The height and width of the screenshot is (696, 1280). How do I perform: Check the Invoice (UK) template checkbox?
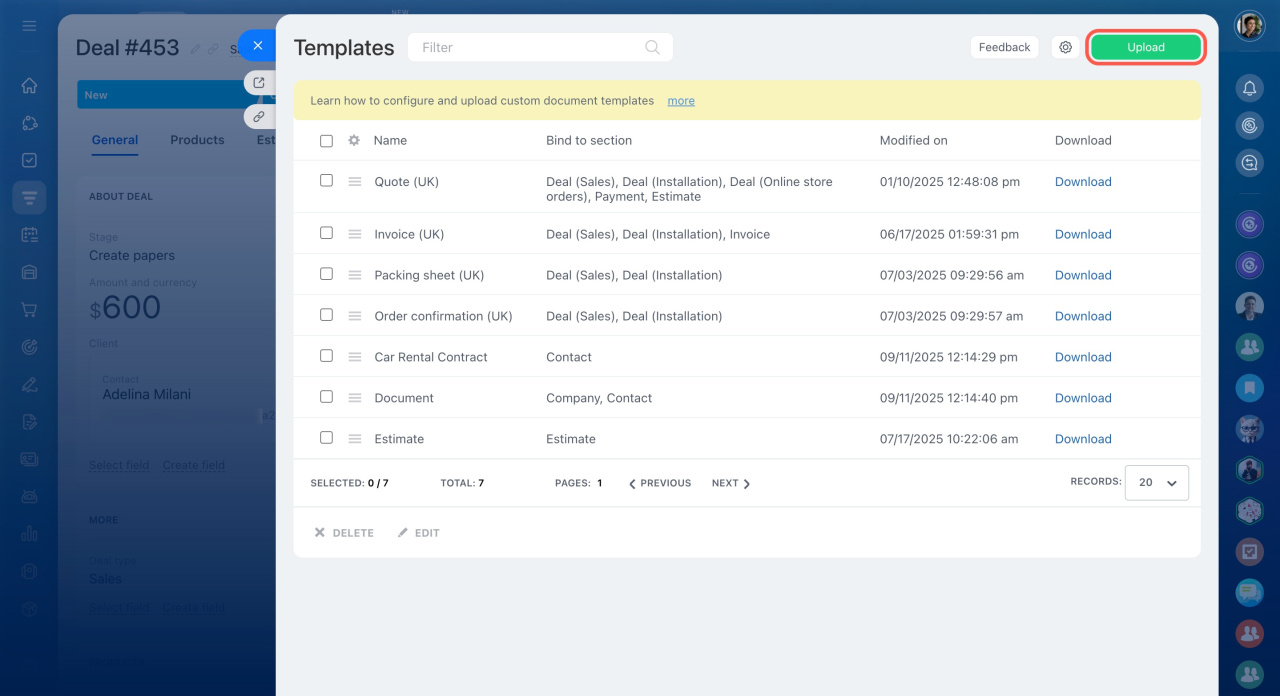coord(326,233)
